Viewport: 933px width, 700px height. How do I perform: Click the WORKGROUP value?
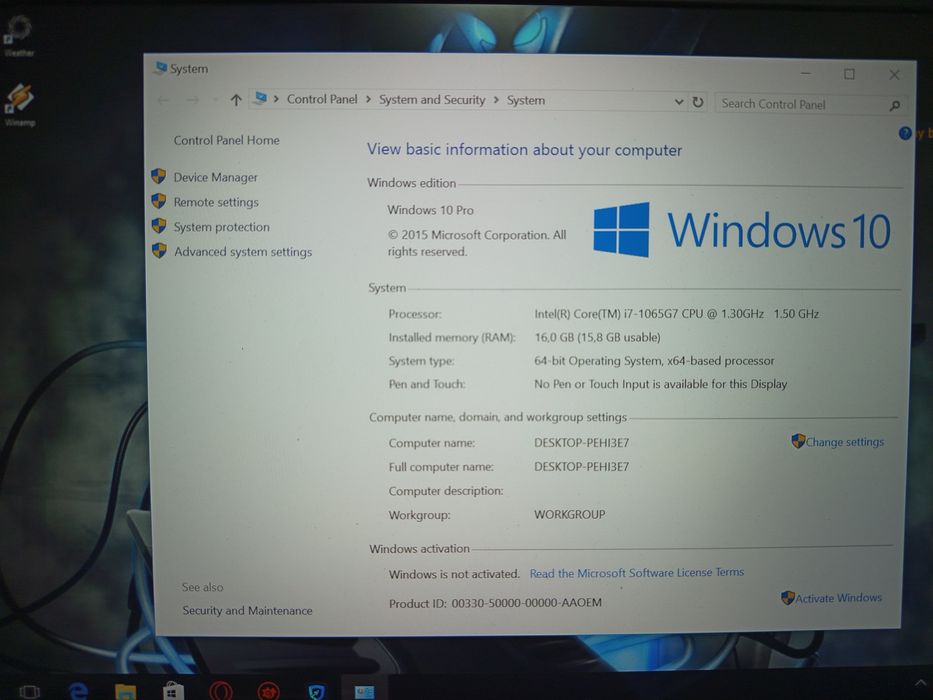(x=569, y=514)
